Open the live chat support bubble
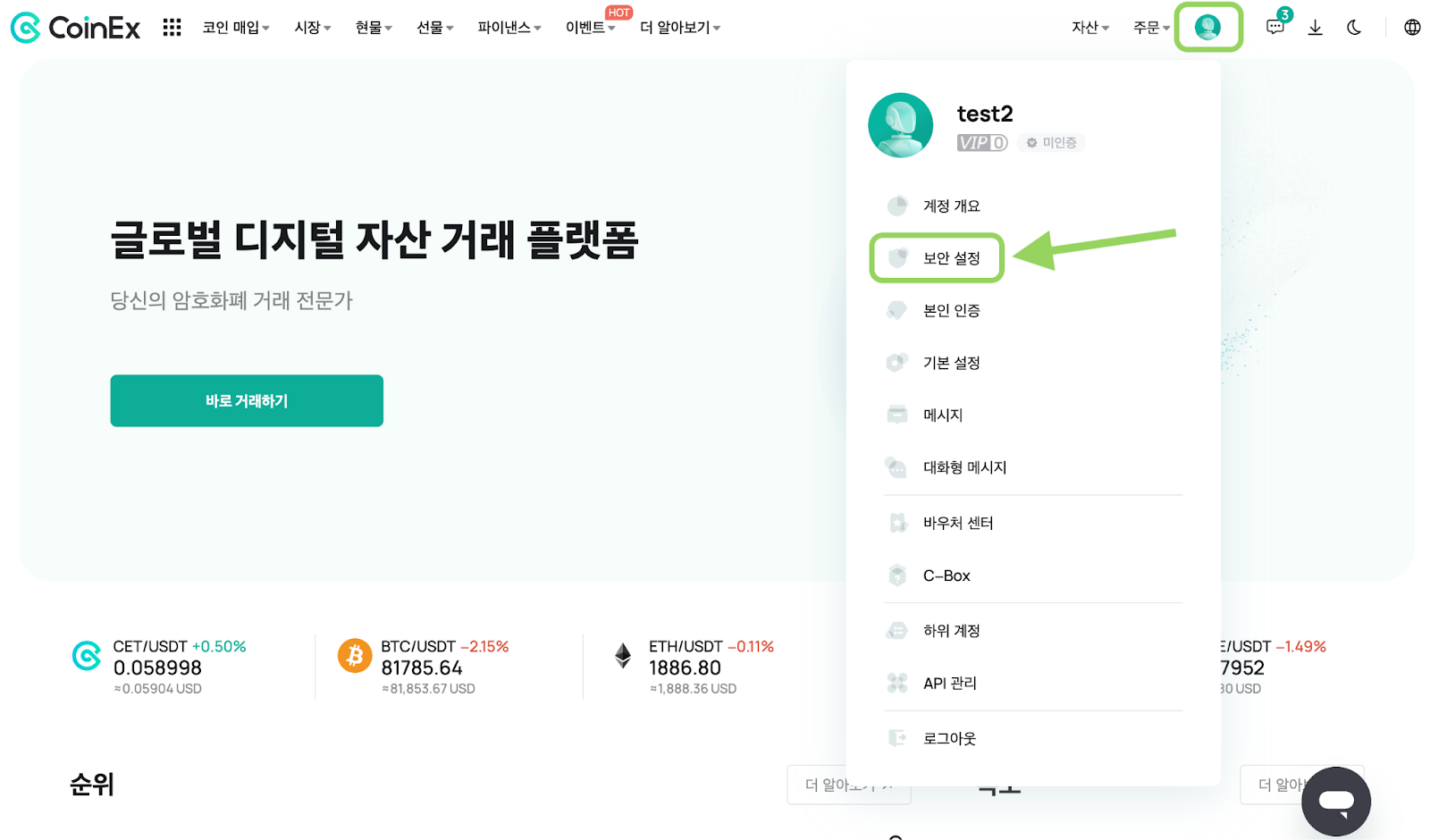 pyautogui.click(x=1335, y=801)
